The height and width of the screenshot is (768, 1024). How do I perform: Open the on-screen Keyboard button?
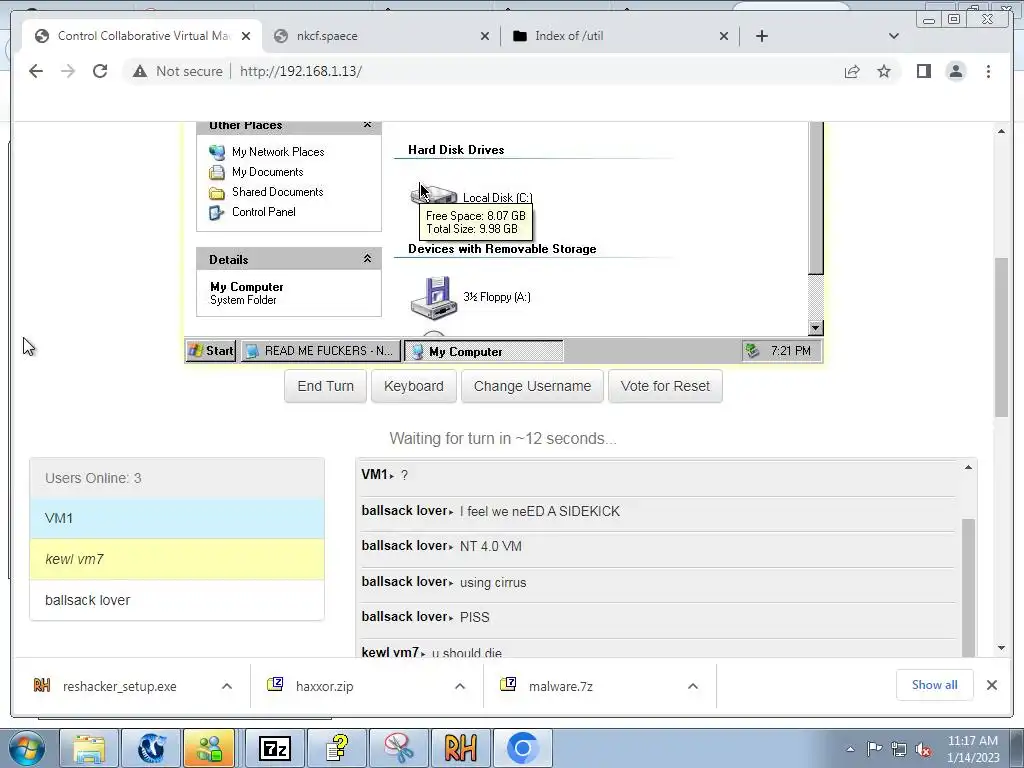point(413,386)
